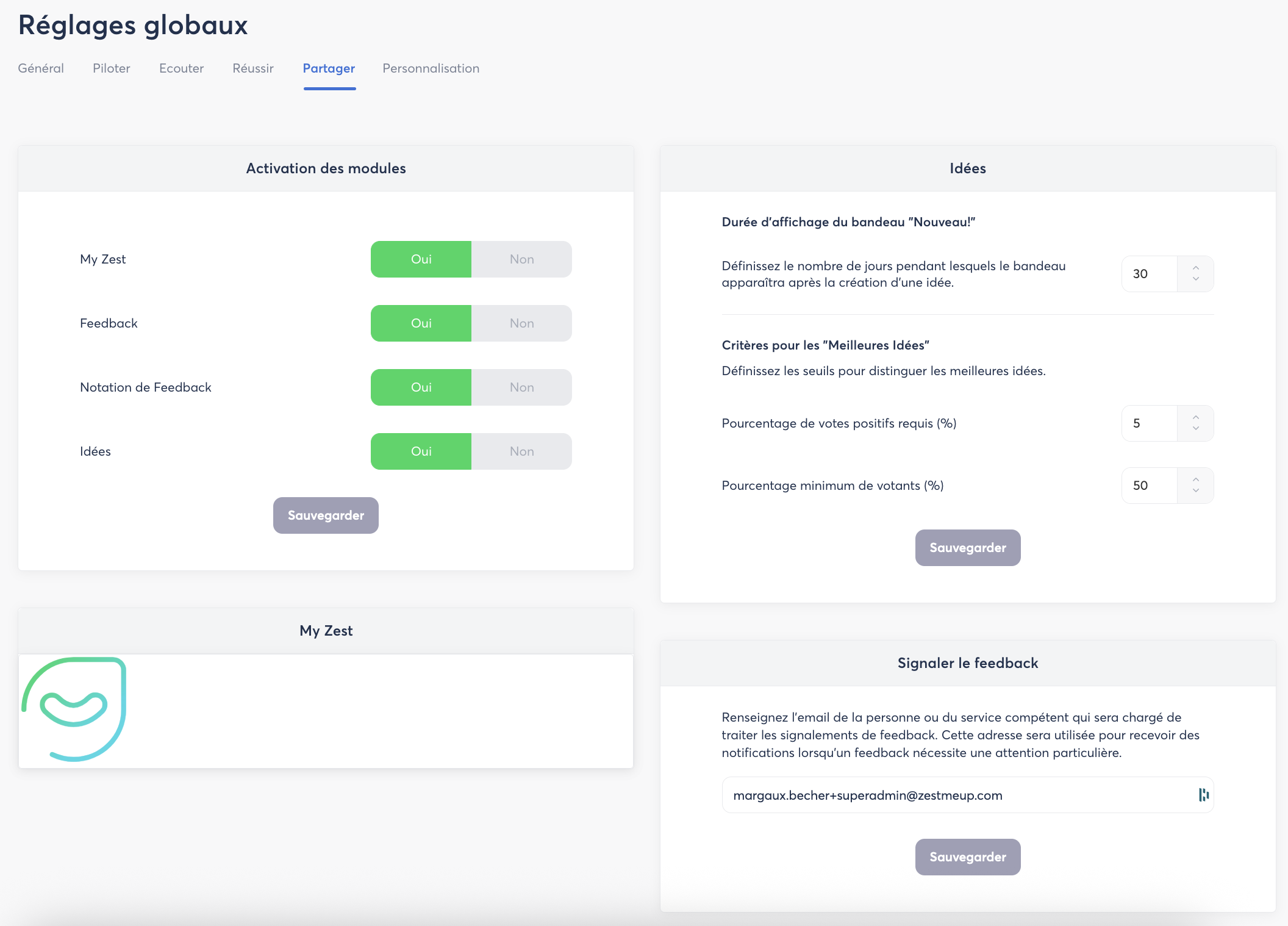The width and height of the screenshot is (1288, 926).
Task: Go to the Ecouter tab
Action: (x=181, y=68)
